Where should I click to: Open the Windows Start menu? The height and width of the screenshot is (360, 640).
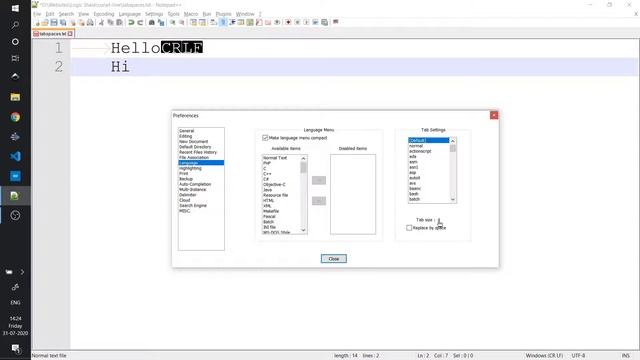[15, 8]
